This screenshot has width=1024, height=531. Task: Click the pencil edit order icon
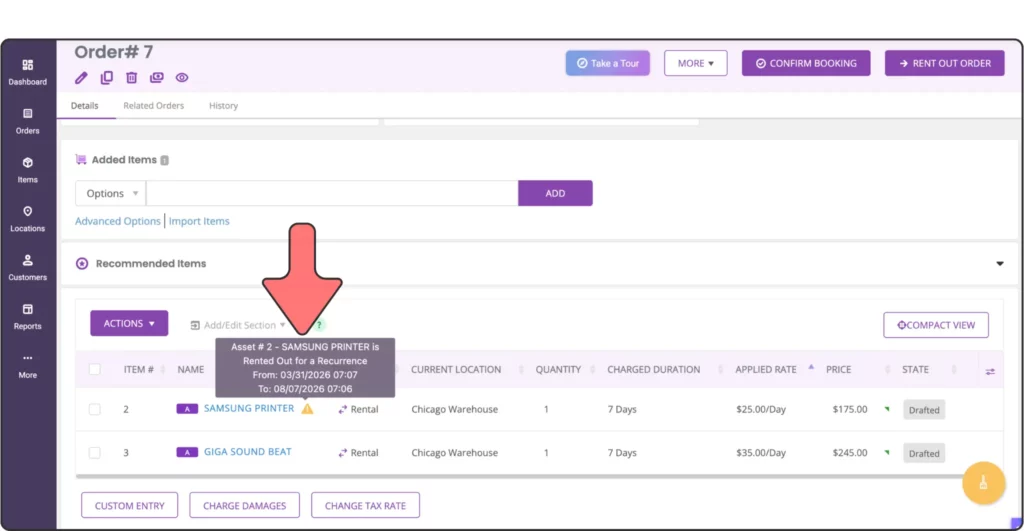81,78
